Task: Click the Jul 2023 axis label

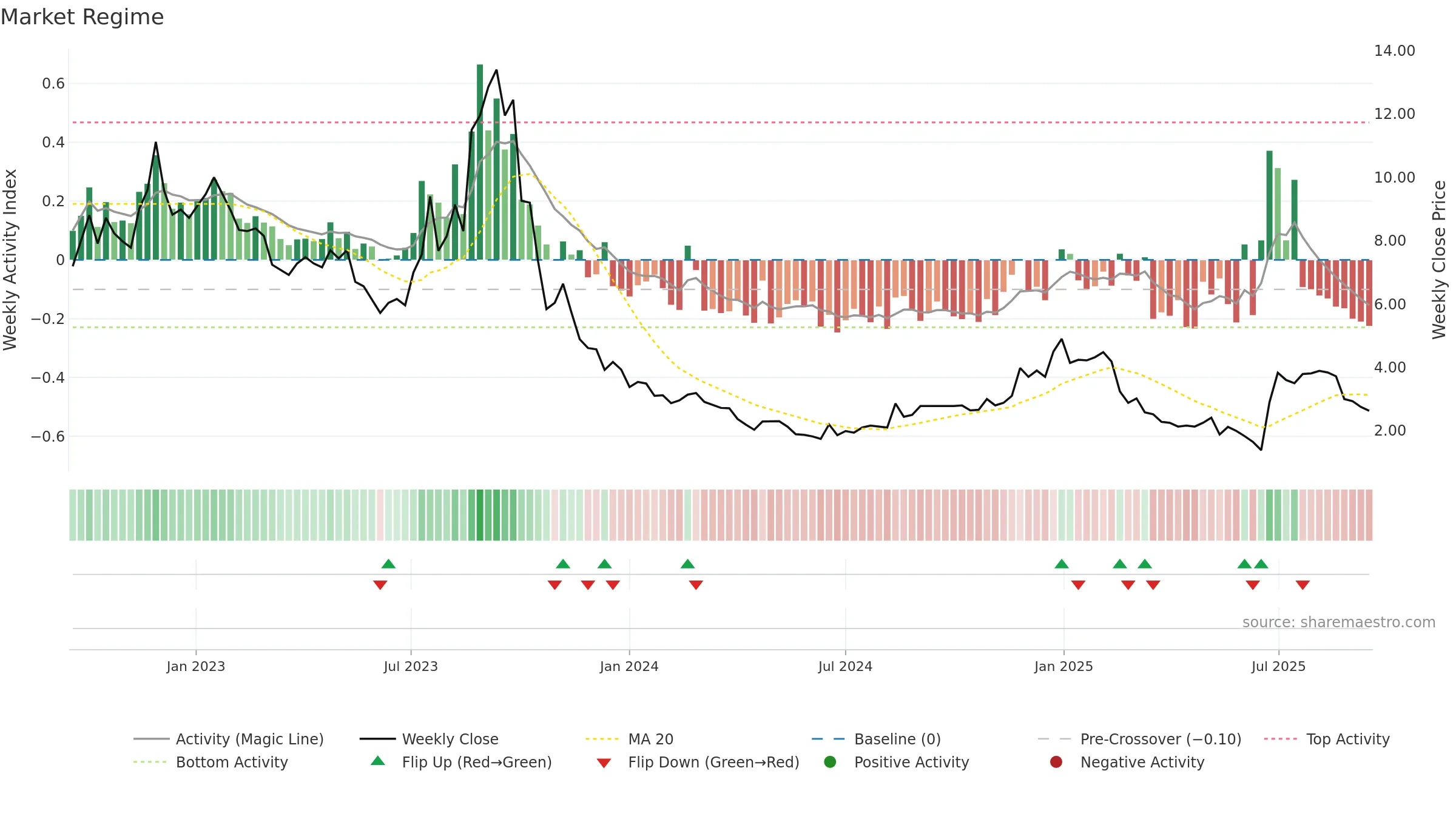Action: pos(411,666)
